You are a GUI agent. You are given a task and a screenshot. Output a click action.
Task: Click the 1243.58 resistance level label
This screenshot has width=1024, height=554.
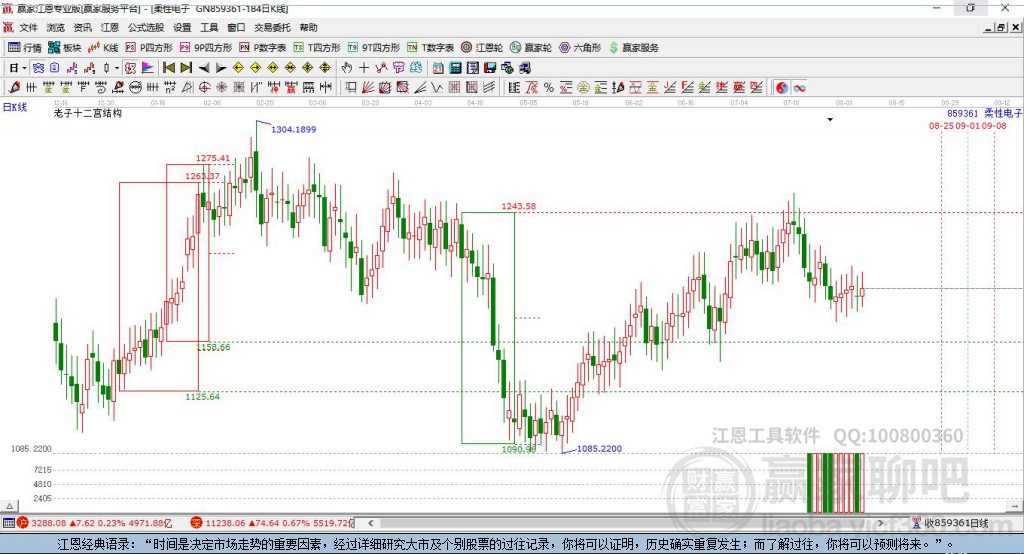pos(519,206)
